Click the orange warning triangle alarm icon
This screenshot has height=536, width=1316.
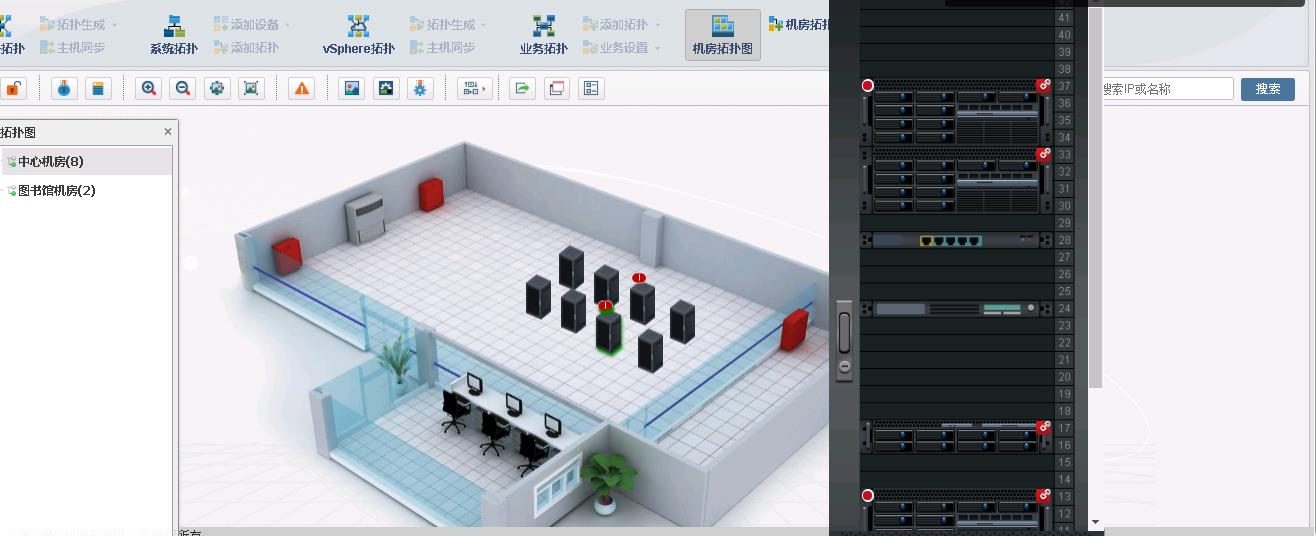(x=302, y=89)
